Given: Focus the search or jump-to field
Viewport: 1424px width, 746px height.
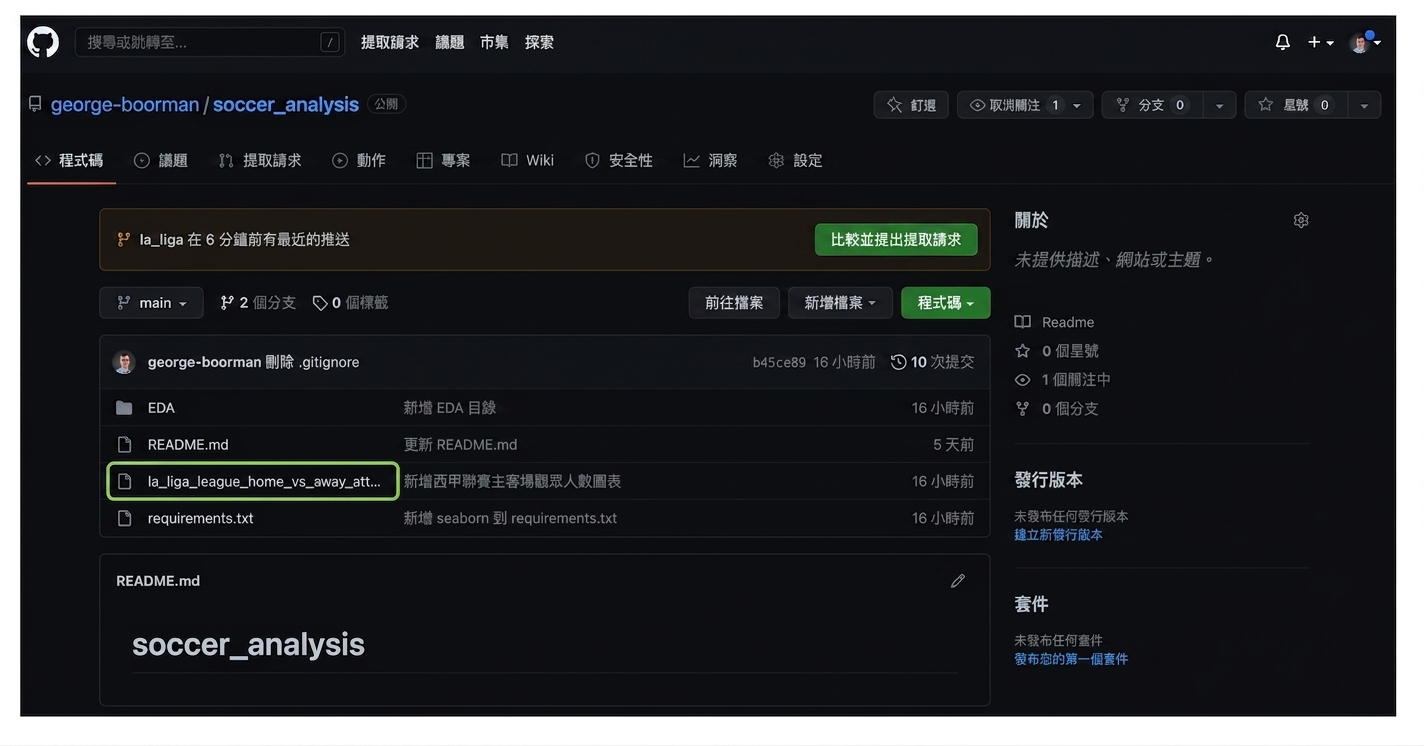Looking at the screenshot, I should [x=210, y=42].
